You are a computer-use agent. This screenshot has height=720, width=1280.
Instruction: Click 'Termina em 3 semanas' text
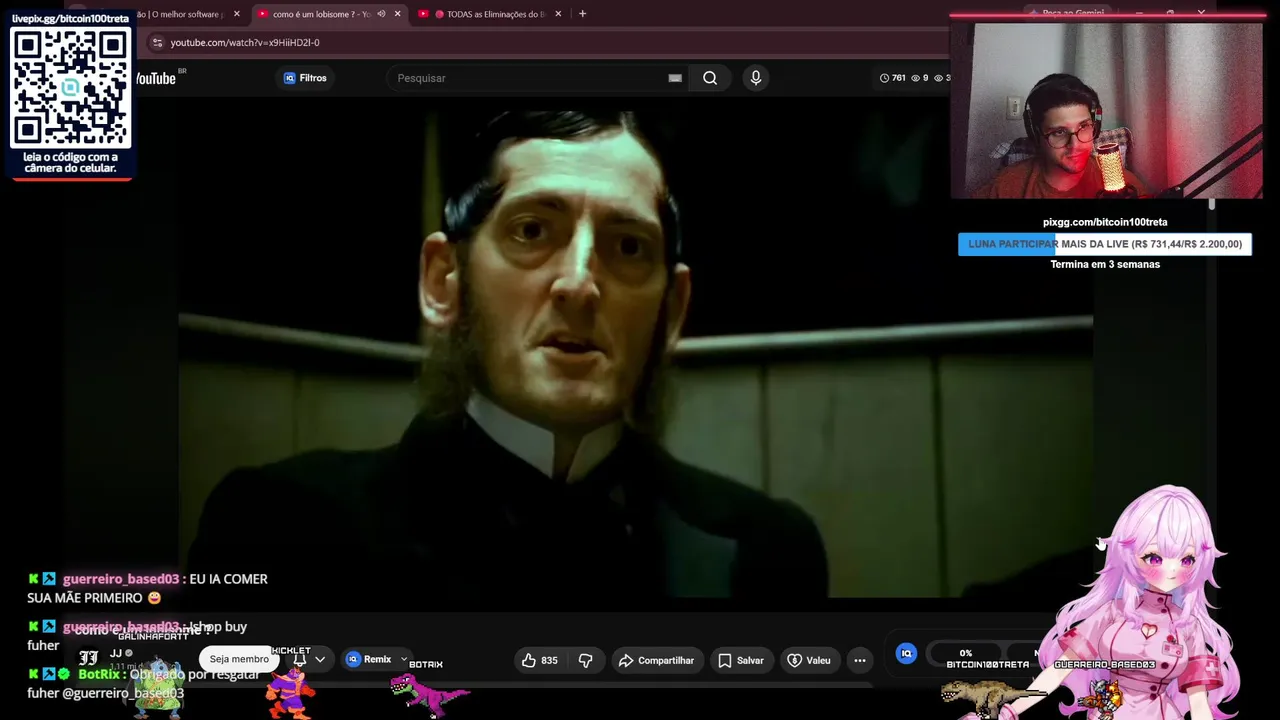1105,264
